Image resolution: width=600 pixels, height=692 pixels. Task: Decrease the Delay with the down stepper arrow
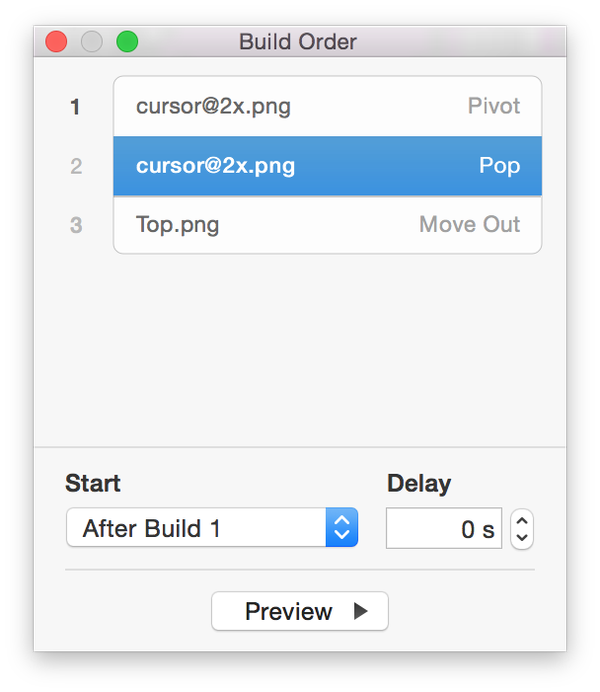click(522, 538)
